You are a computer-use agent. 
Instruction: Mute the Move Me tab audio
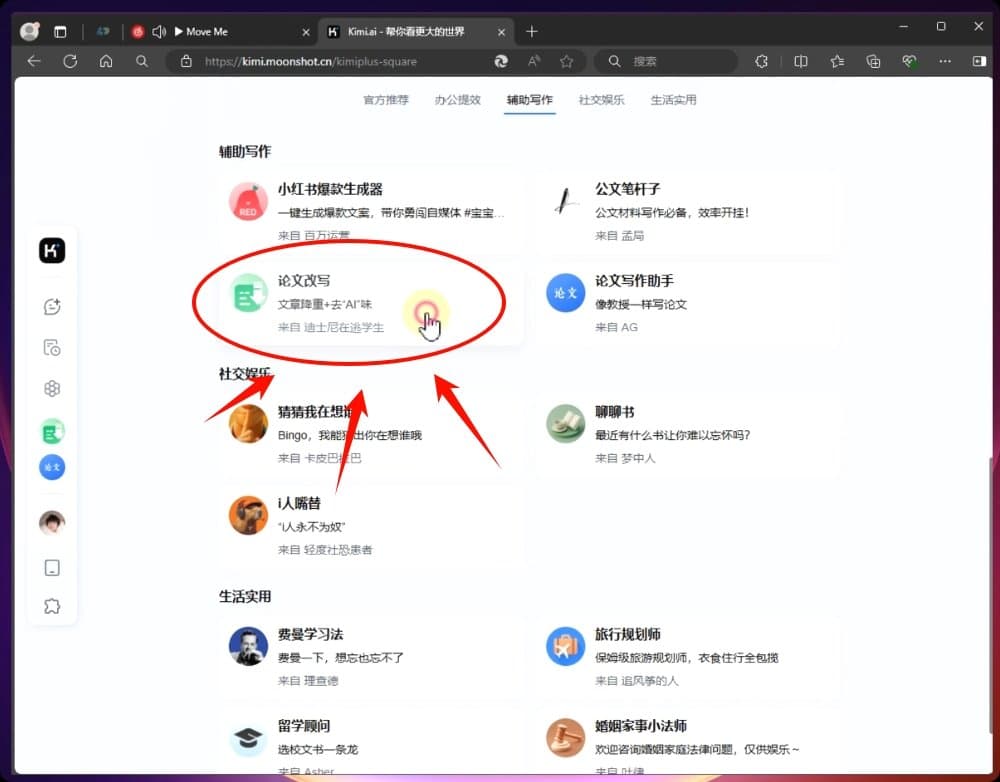[160, 31]
